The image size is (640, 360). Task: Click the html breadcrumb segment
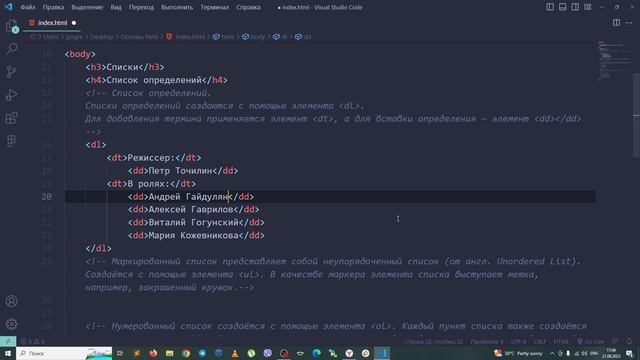[224, 37]
